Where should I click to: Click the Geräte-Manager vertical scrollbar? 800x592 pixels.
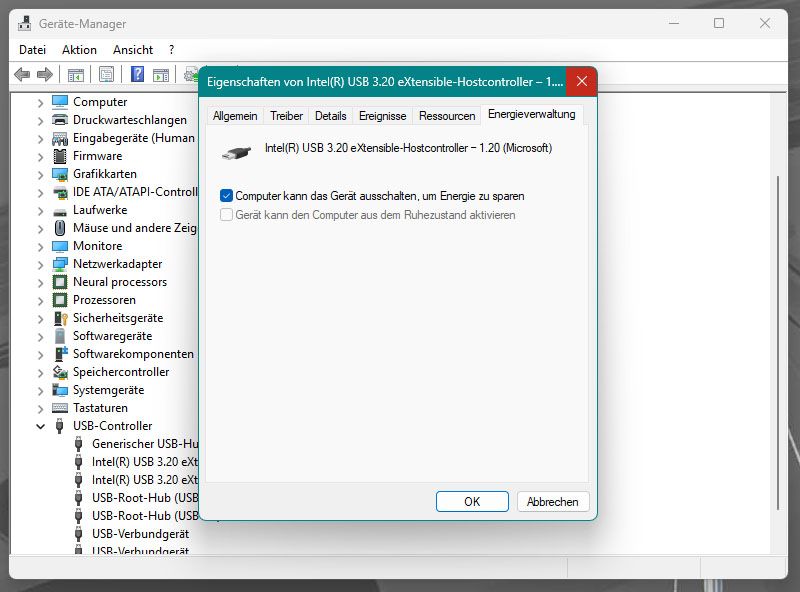[778, 343]
